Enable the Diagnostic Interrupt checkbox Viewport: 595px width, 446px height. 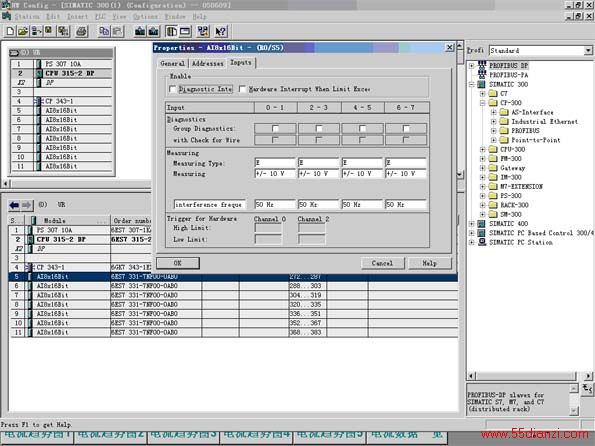(173, 89)
